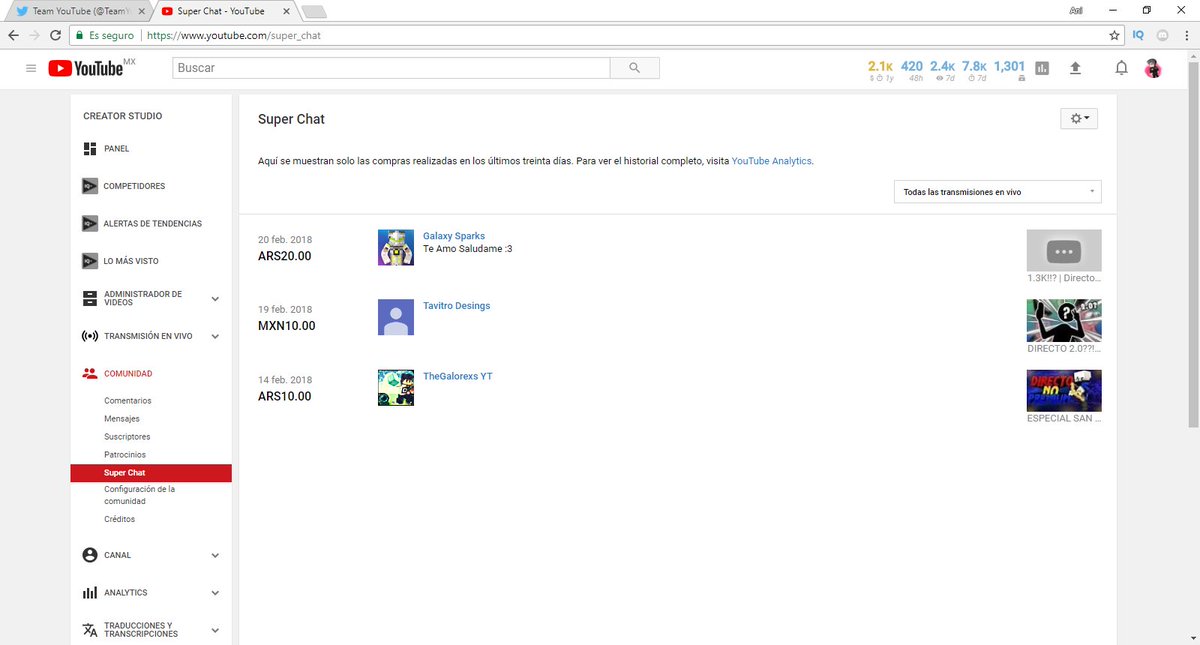Screen dimensions: 1200x645
Task: Expand the Analytics section chevron
Action: pos(215,593)
